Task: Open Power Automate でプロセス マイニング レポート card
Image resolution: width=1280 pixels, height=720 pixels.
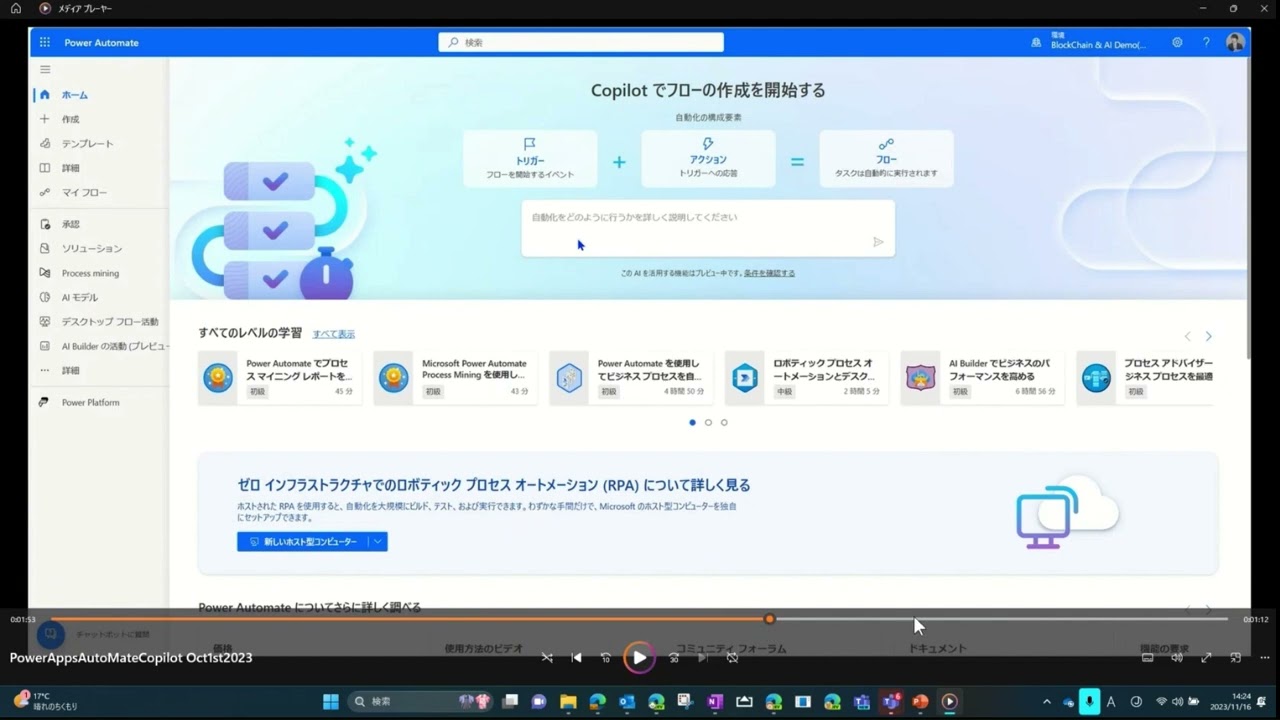Action: (280, 377)
